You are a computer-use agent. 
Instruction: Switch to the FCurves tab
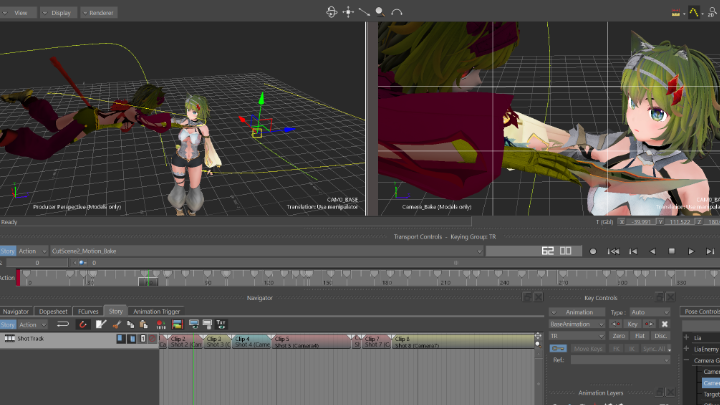click(88, 311)
